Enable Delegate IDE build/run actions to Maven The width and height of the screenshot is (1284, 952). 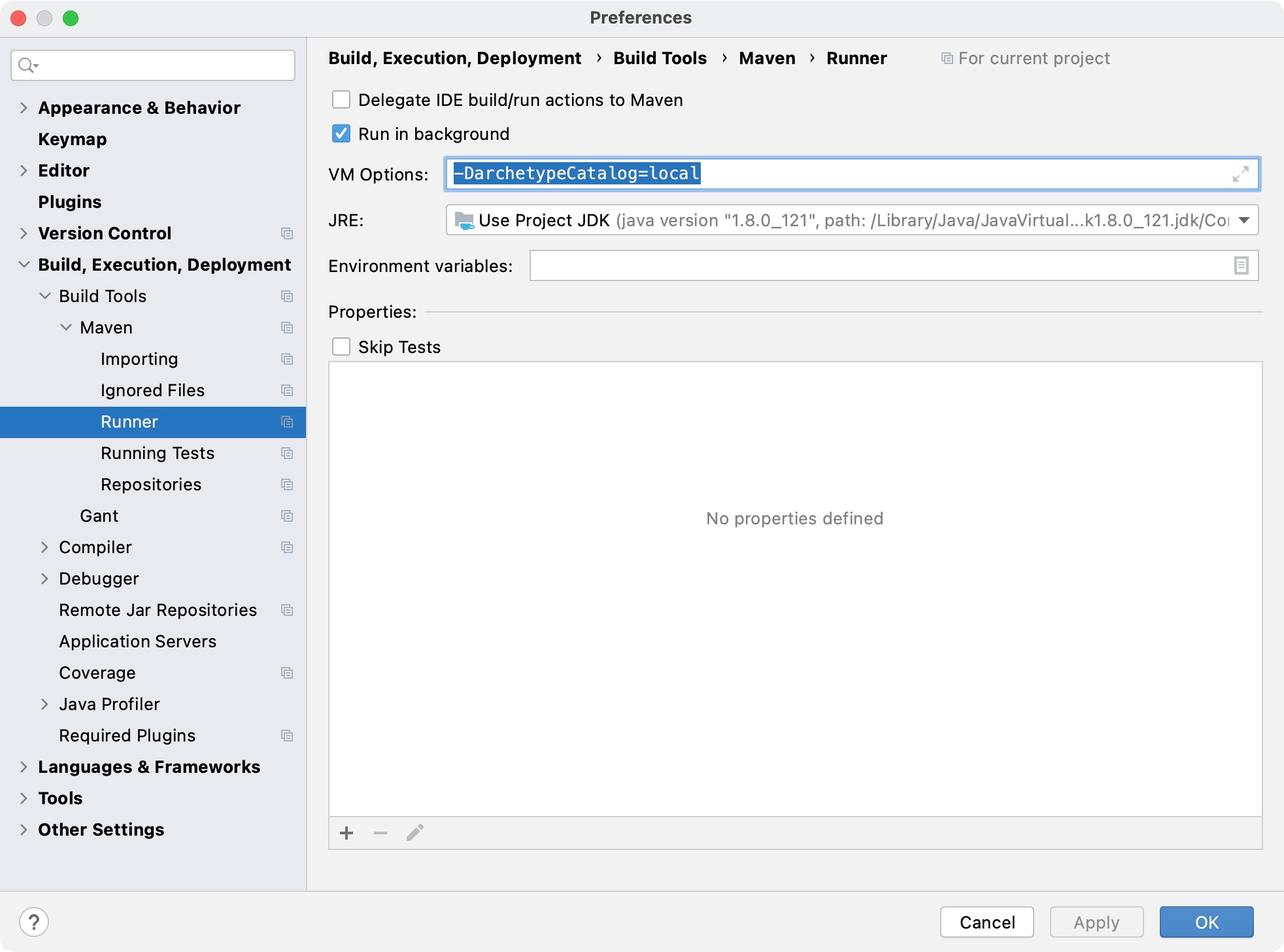point(341,100)
